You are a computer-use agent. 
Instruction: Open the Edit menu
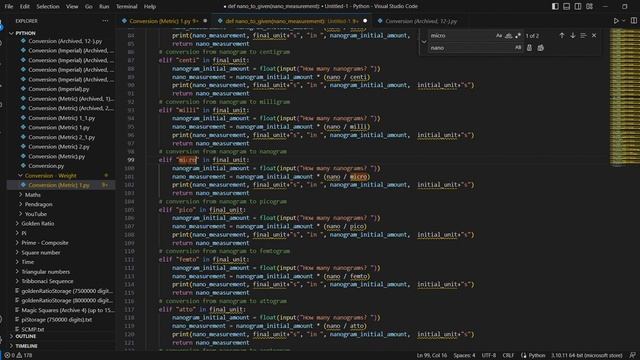tap(24, 7)
